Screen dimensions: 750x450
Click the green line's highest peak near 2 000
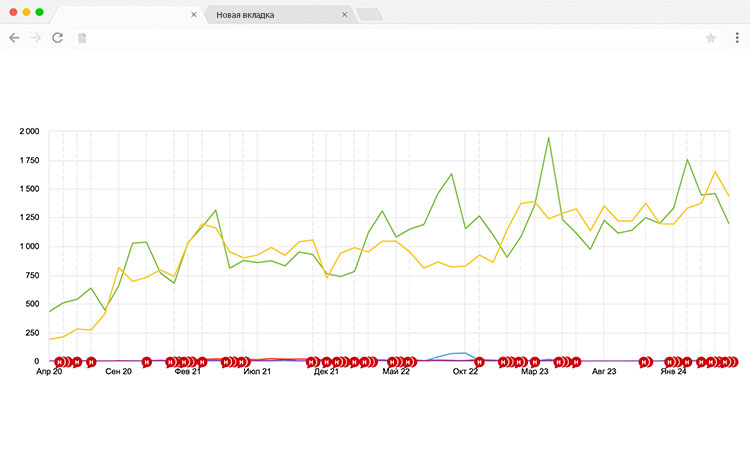(x=548, y=138)
